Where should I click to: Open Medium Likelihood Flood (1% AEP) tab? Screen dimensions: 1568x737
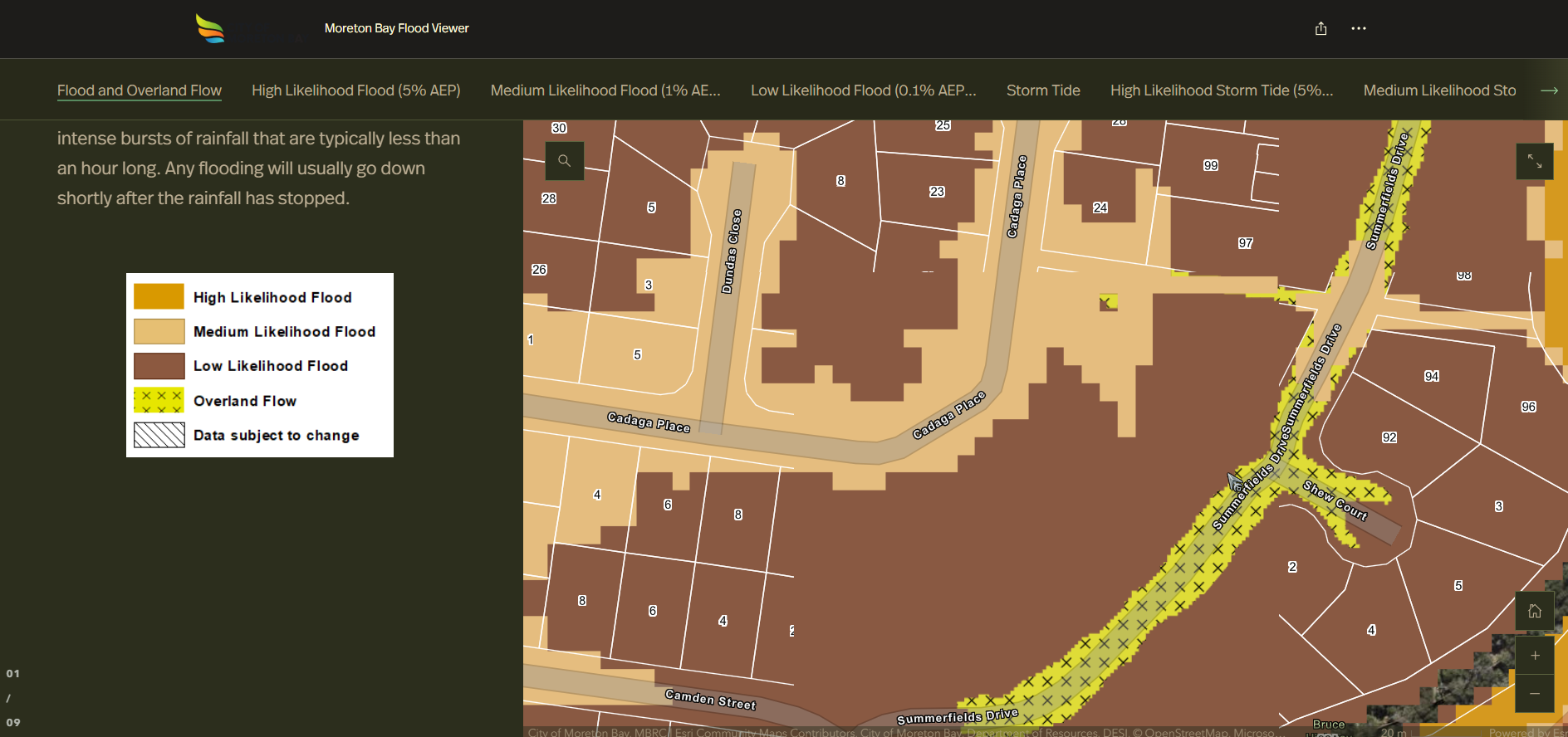click(605, 90)
